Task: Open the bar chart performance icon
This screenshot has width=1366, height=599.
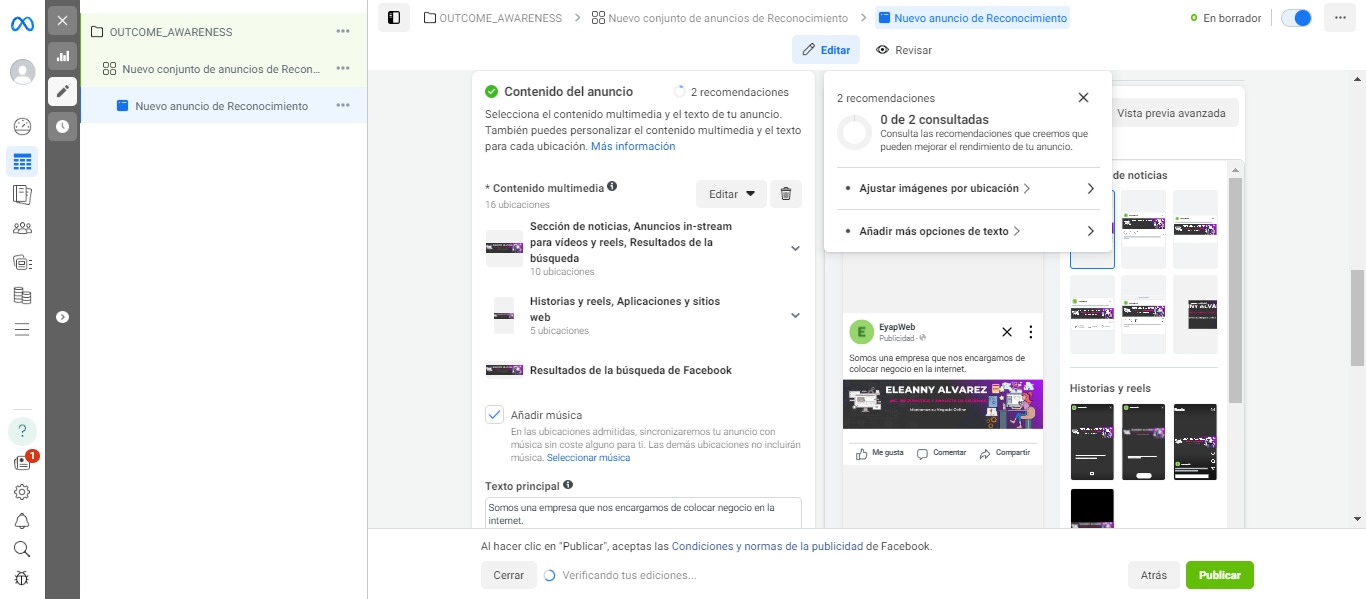Action: point(62,56)
